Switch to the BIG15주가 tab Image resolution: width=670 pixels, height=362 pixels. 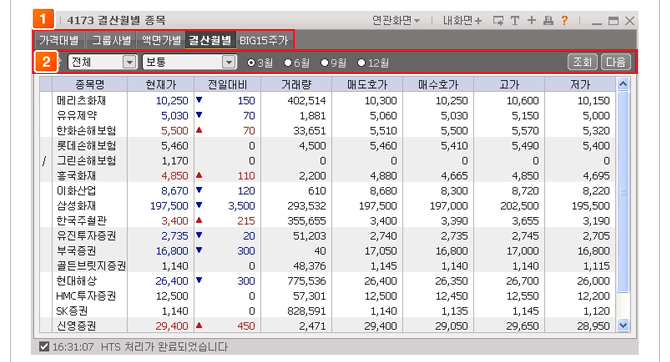click(x=264, y=41)
